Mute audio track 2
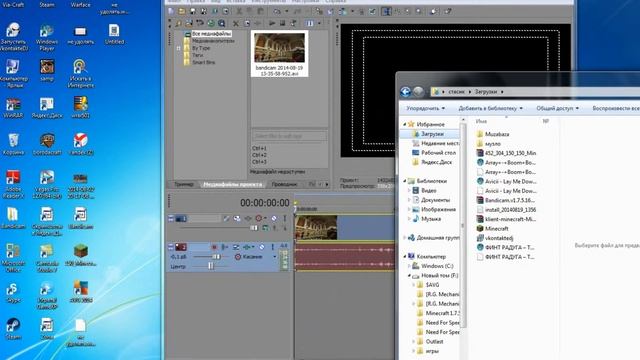 [262, 247]
